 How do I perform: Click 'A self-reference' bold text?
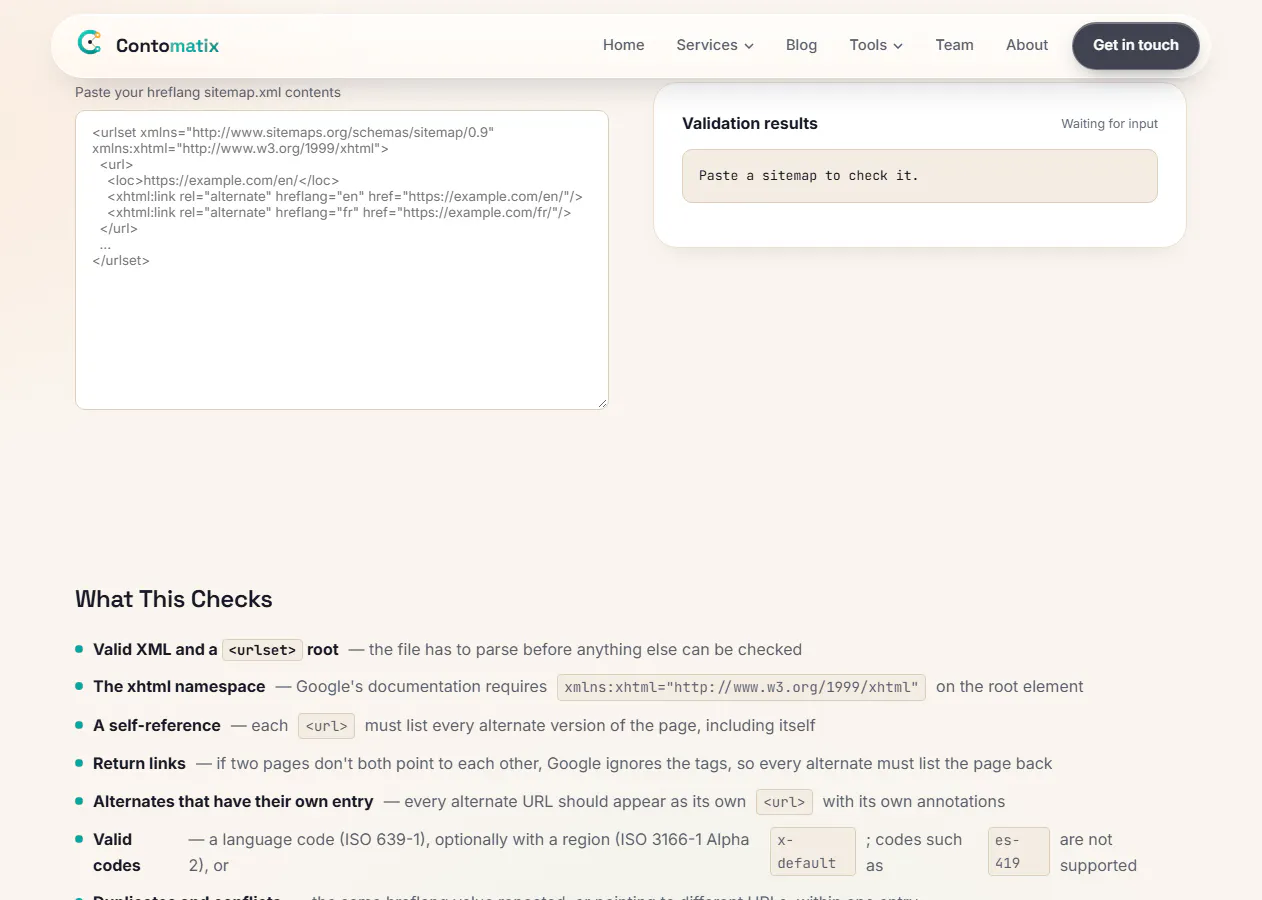[157, 726]
